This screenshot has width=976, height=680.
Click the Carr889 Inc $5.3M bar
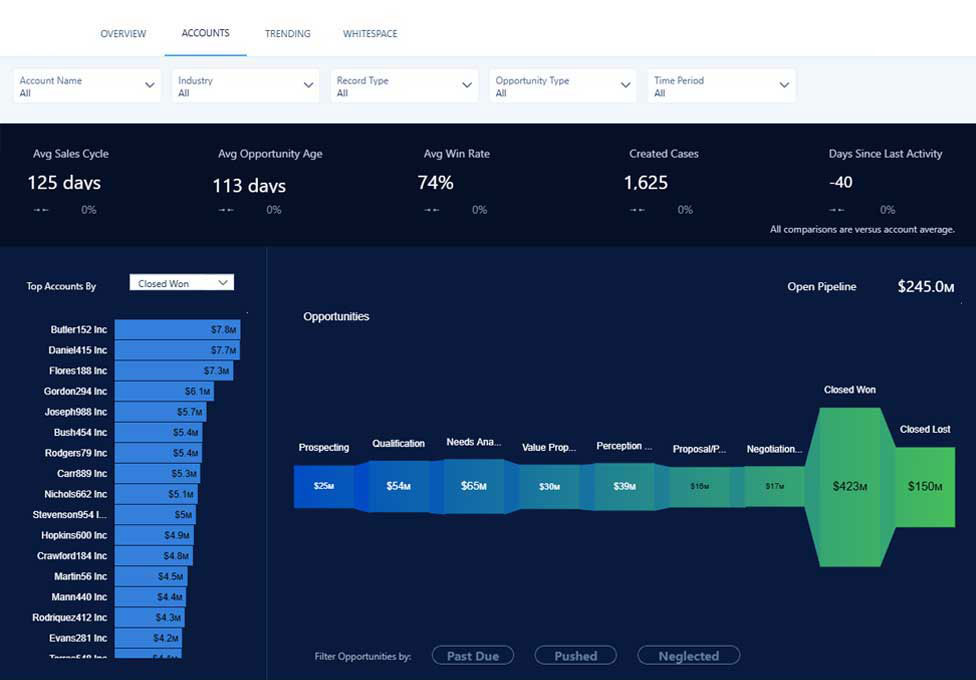coord(157,473)
